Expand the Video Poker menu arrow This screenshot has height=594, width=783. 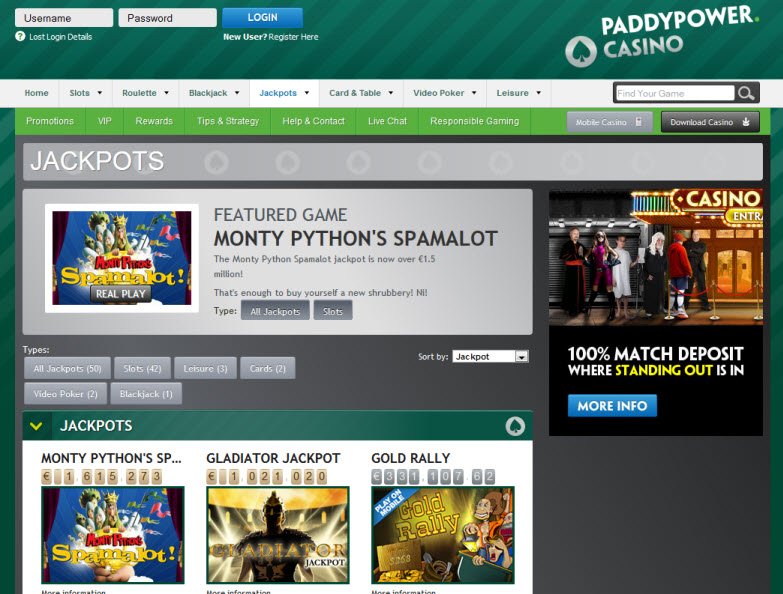click(474, 93)
